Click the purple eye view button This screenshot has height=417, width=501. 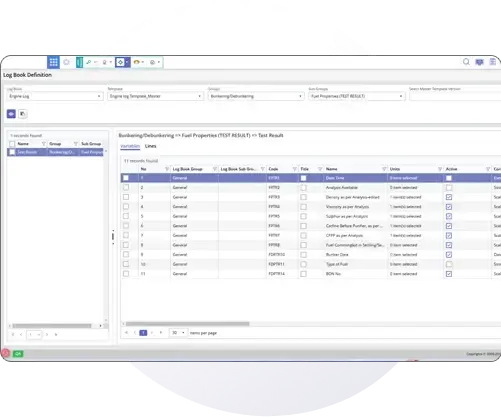pyautogui.click(x=11, y=114)
